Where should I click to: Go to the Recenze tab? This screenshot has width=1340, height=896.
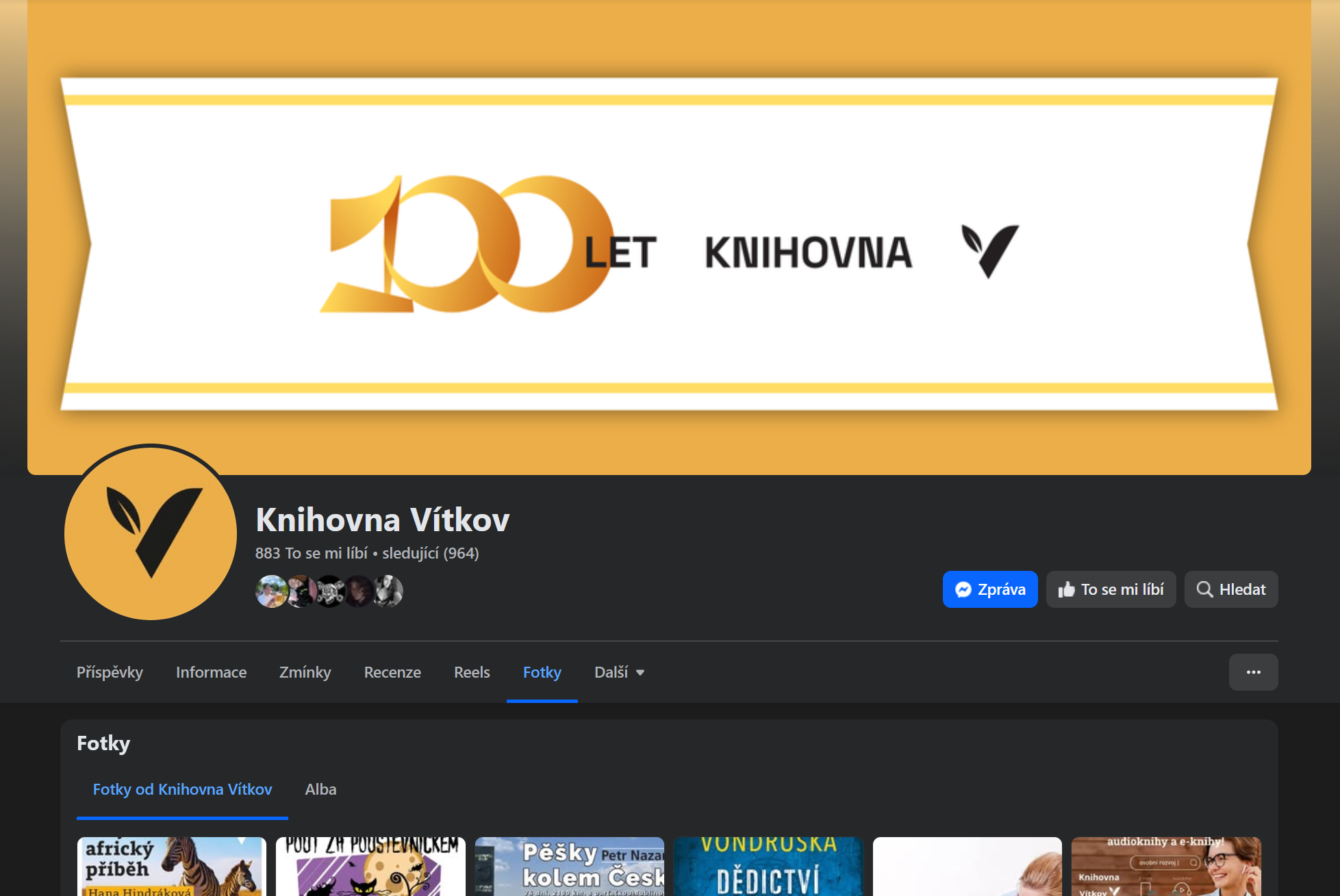392,672
